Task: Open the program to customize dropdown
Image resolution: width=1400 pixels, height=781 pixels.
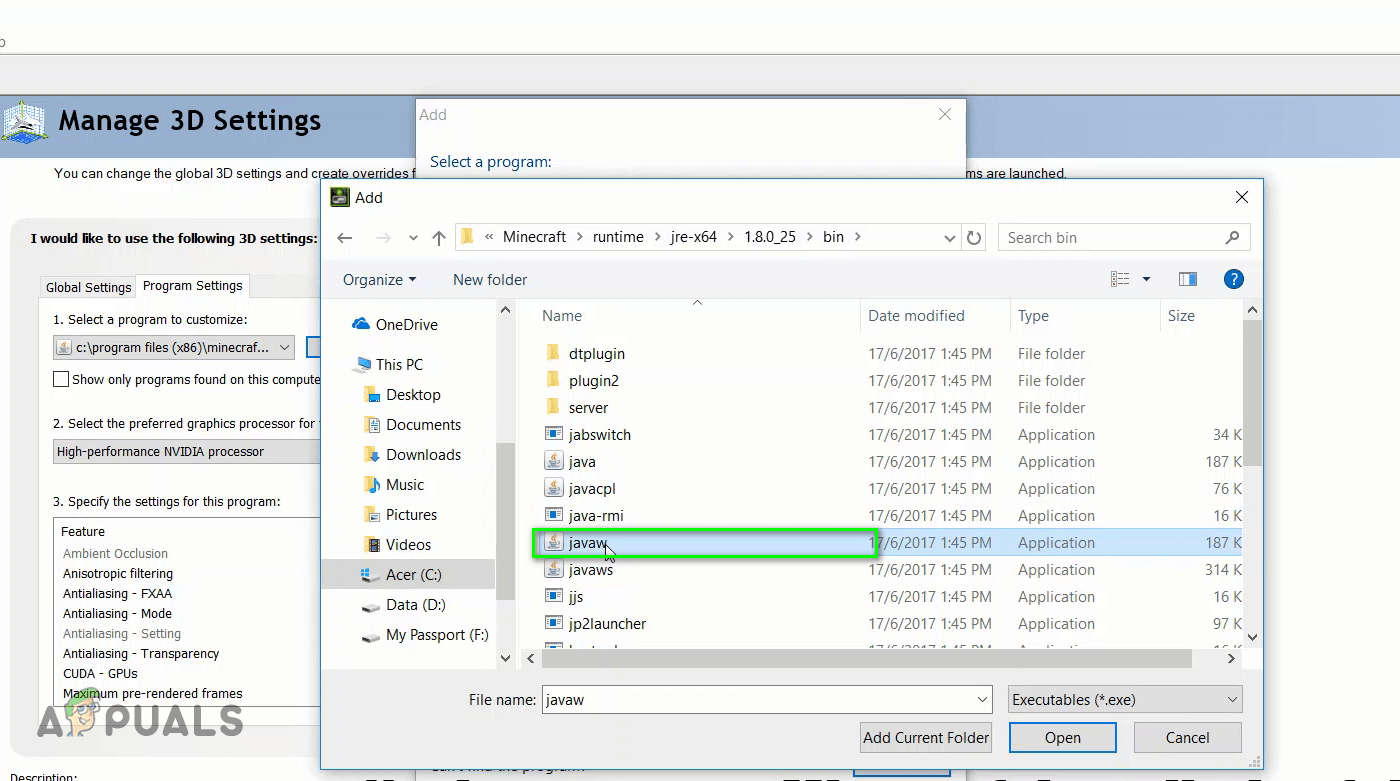Action: point(174,347)
